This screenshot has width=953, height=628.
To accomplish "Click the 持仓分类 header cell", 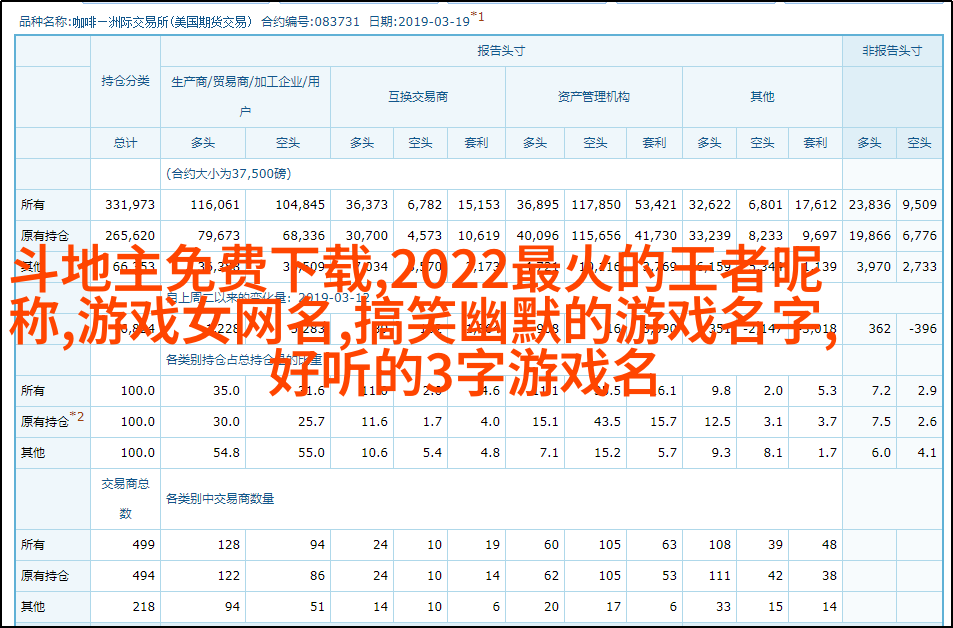I will (125, 81).
